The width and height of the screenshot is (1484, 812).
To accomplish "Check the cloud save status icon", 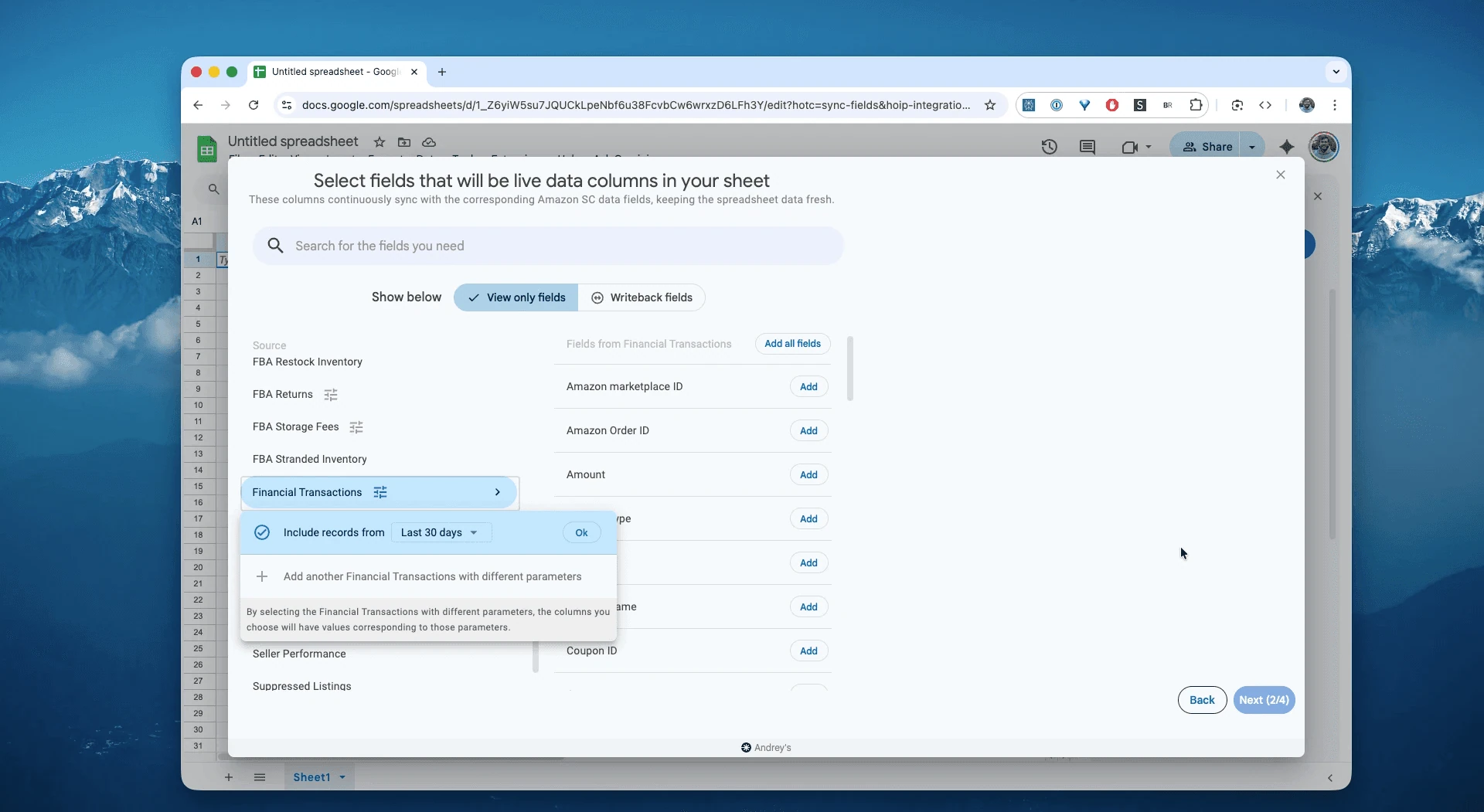I will [x=429, y=142].
